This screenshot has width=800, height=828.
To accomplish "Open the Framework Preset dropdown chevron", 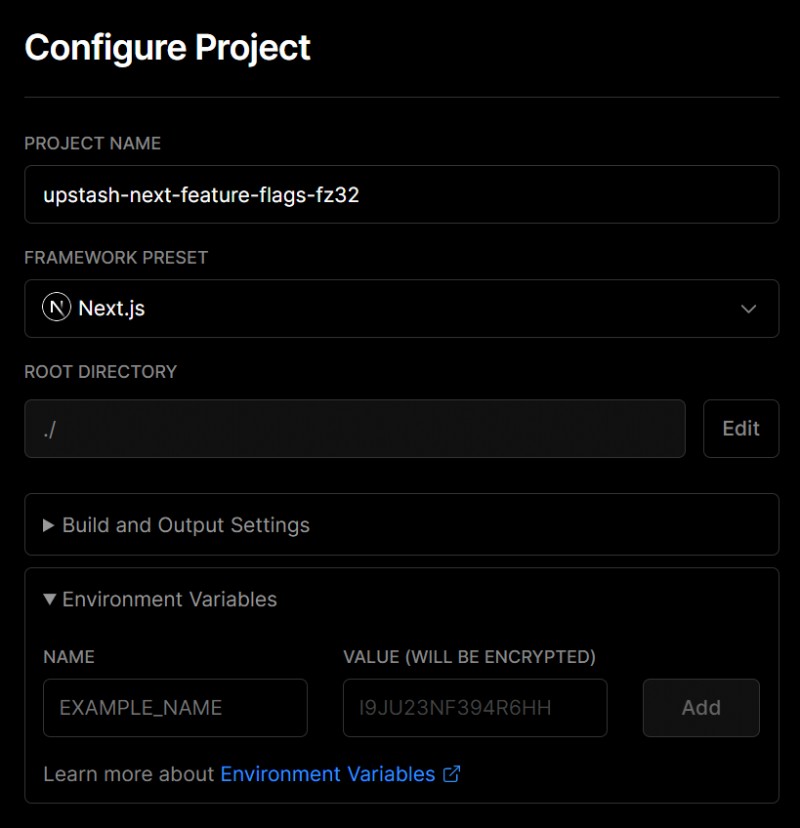I will tap(748, 309).
